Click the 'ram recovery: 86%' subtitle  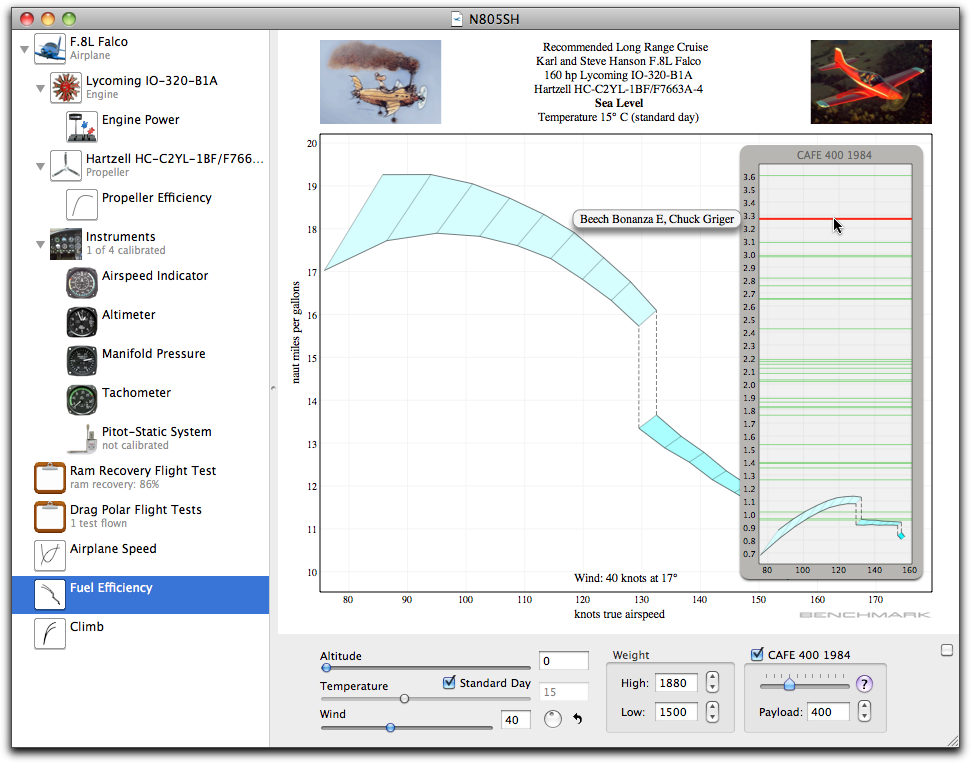click(x=115, y=484)
